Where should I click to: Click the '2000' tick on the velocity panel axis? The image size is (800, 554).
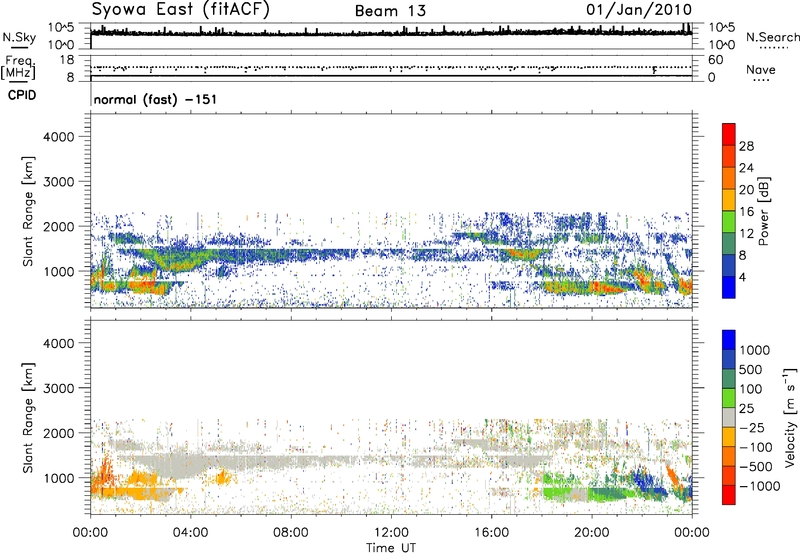click(x=58, y=434)
